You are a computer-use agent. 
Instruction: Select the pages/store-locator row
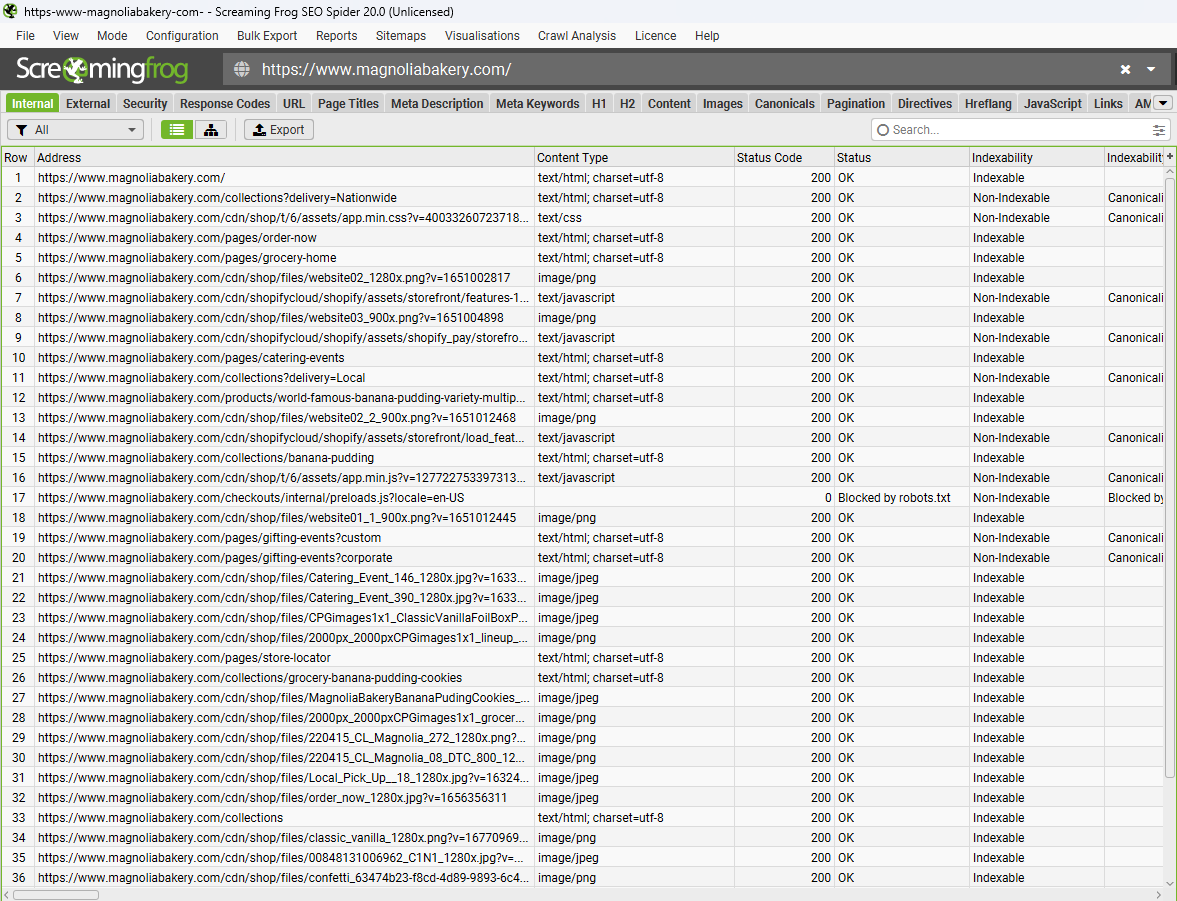[x=184, y=658]
